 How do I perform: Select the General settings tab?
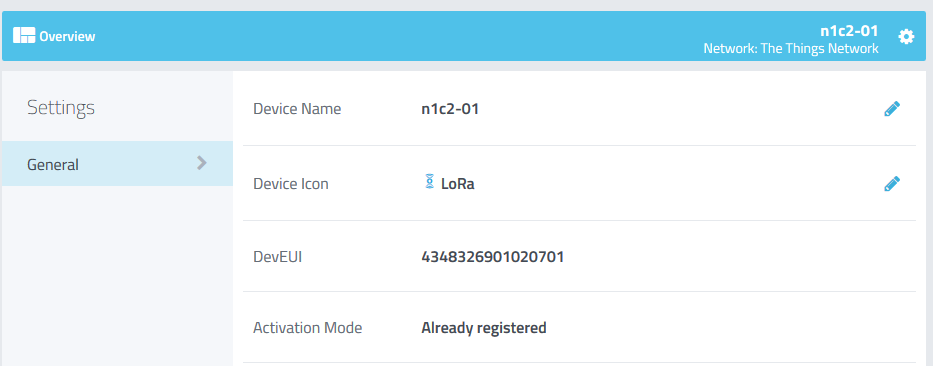click(117, 164)
